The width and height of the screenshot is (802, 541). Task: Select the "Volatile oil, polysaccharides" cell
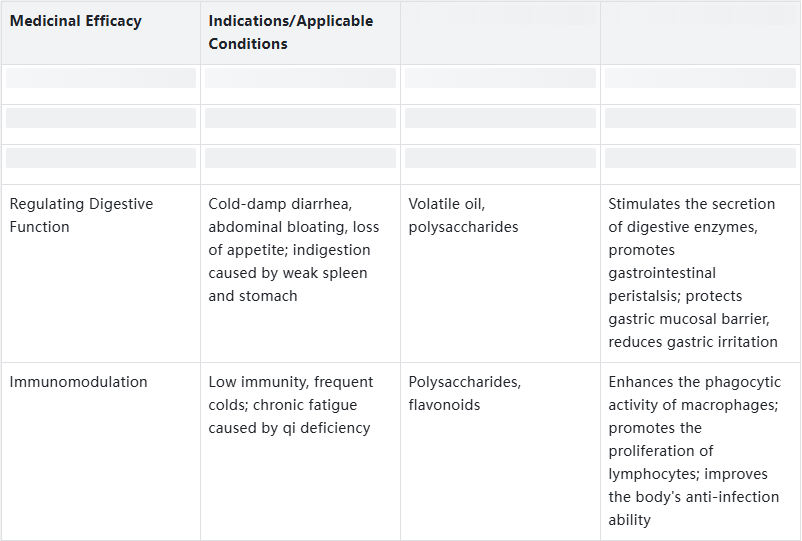pyautogui.click(x=463, y=215)
